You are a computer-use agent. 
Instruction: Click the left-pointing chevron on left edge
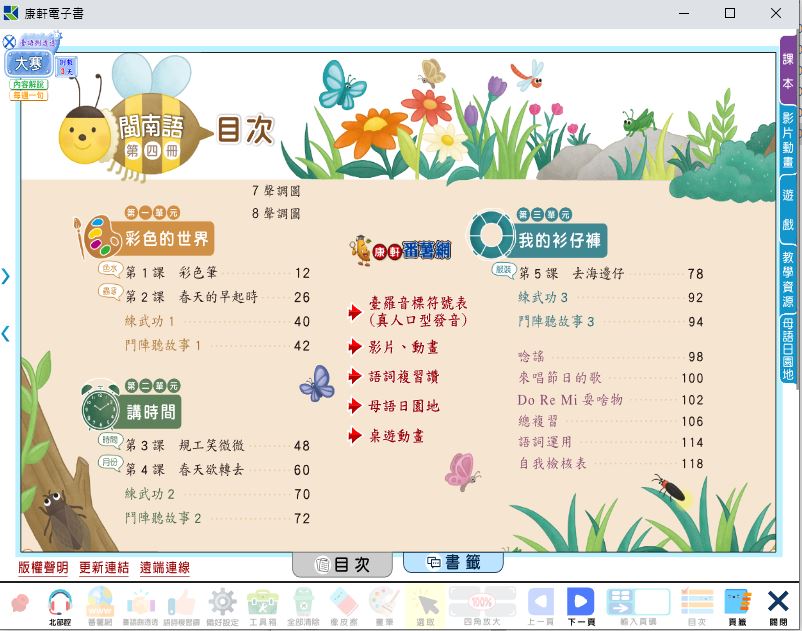coord(6,334)
